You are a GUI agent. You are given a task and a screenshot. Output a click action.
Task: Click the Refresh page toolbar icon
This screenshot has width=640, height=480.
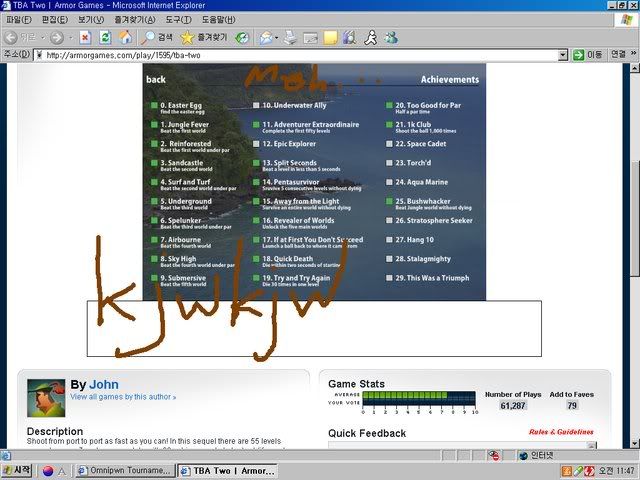pyautogui.click(x=107, y=37)
